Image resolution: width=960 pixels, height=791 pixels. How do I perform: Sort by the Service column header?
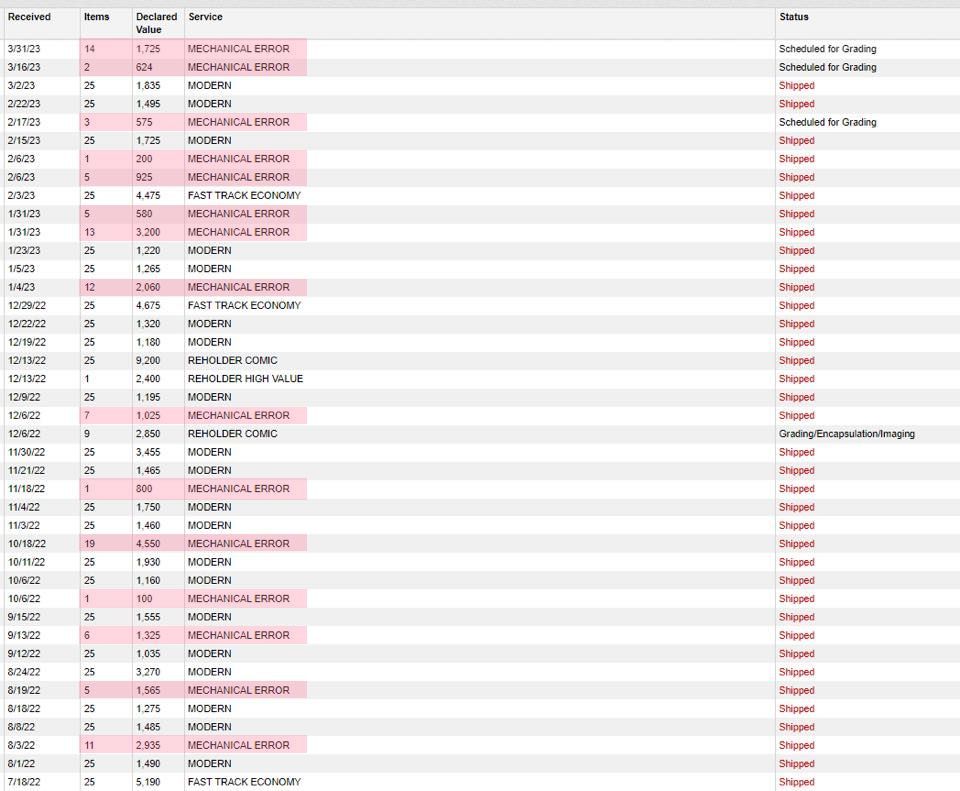pyautogui.click(x=205, y=17)
